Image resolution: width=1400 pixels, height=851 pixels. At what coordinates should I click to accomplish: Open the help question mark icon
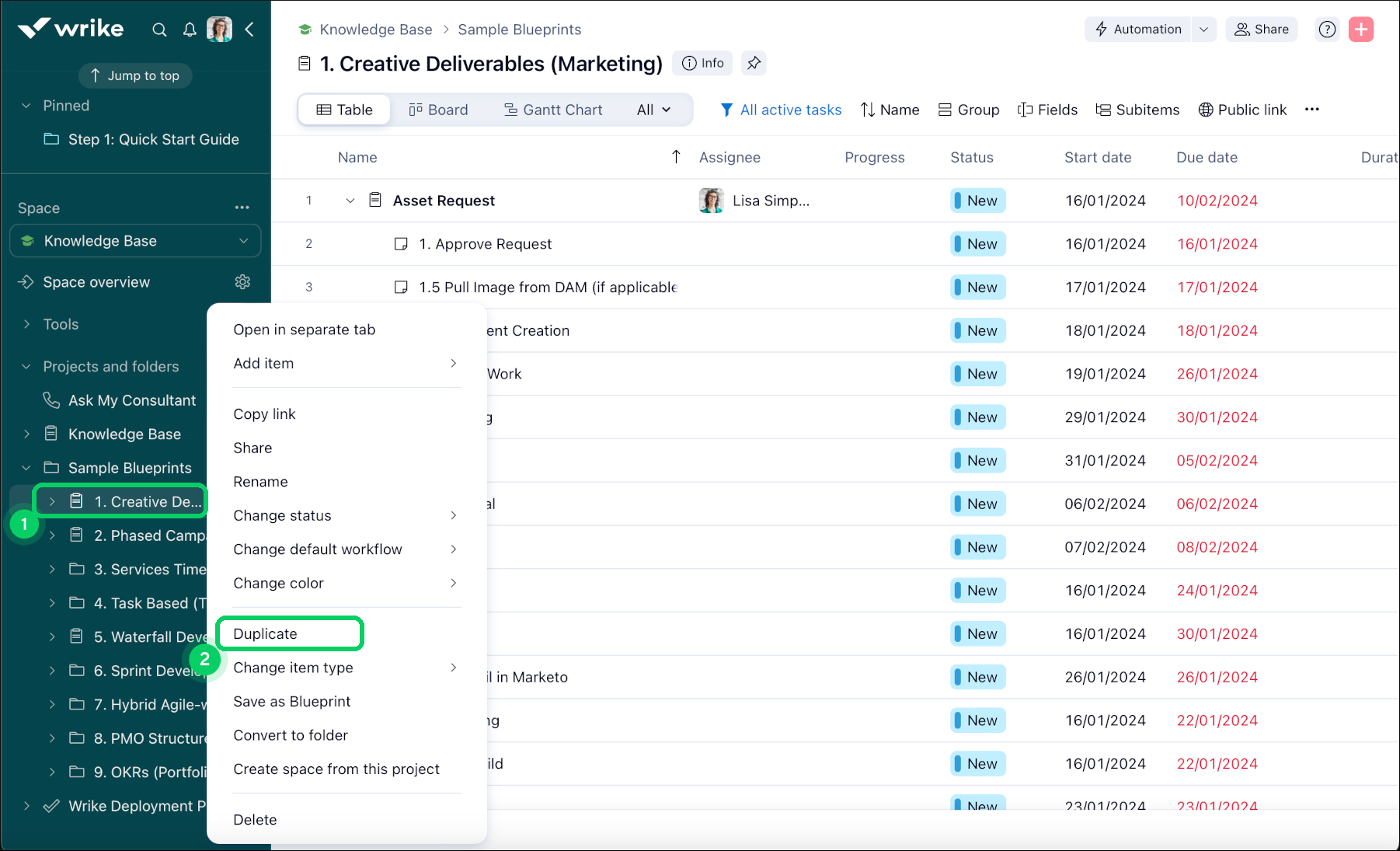(1327, 30)
